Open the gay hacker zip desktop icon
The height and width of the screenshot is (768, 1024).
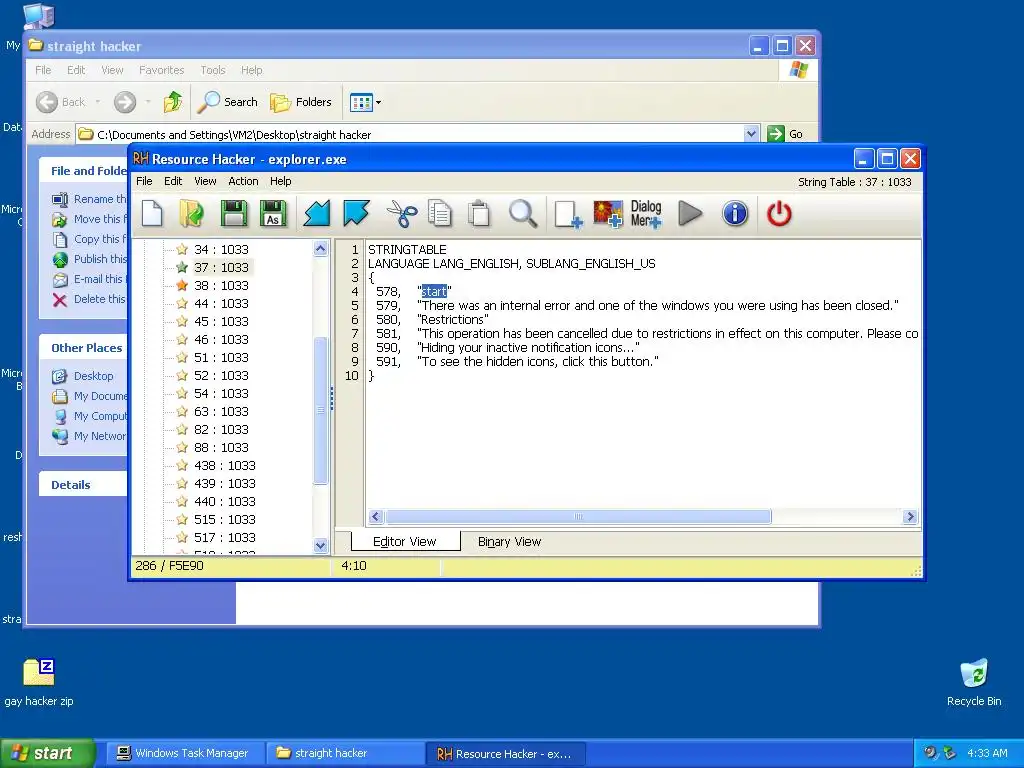point(39,682)
